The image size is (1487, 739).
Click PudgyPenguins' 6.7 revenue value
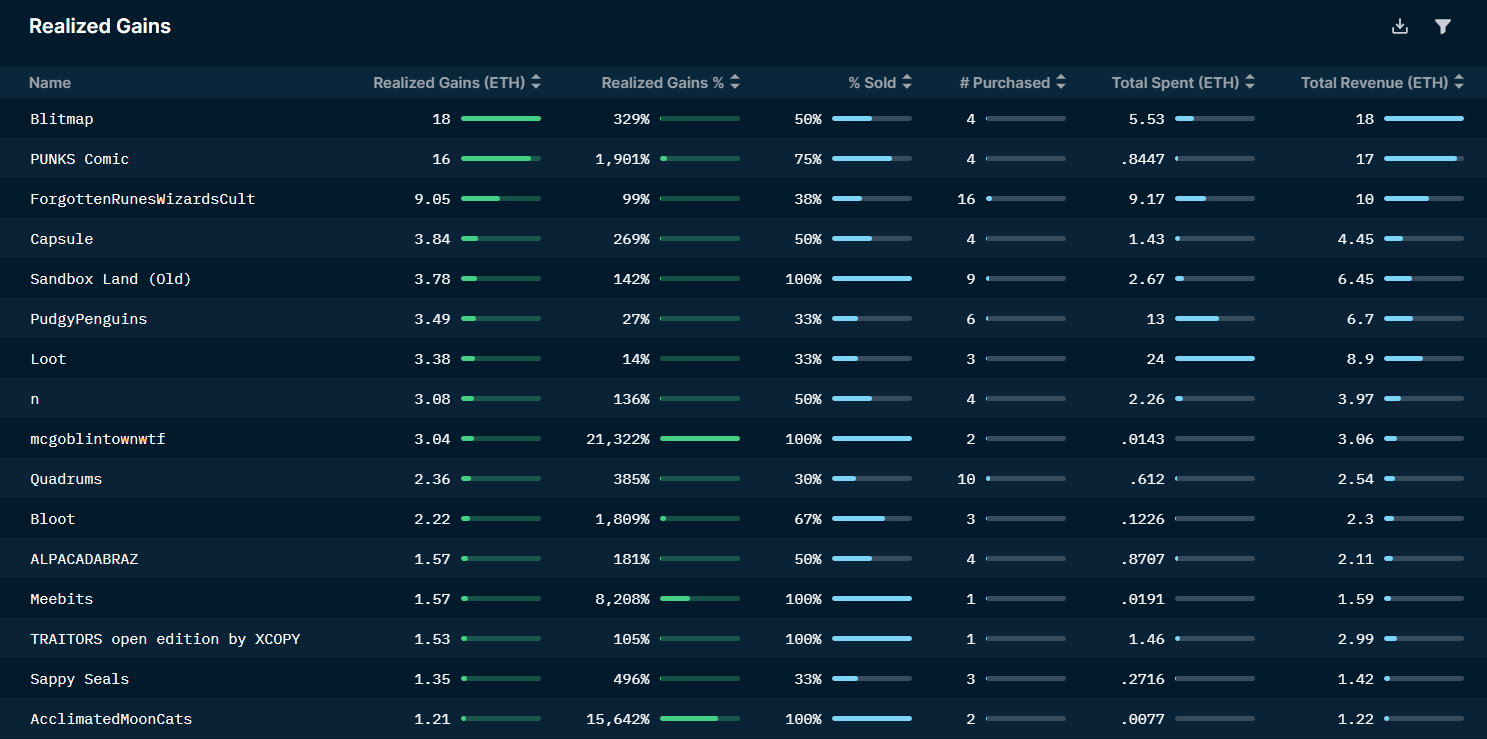[x=1361, y=319]
